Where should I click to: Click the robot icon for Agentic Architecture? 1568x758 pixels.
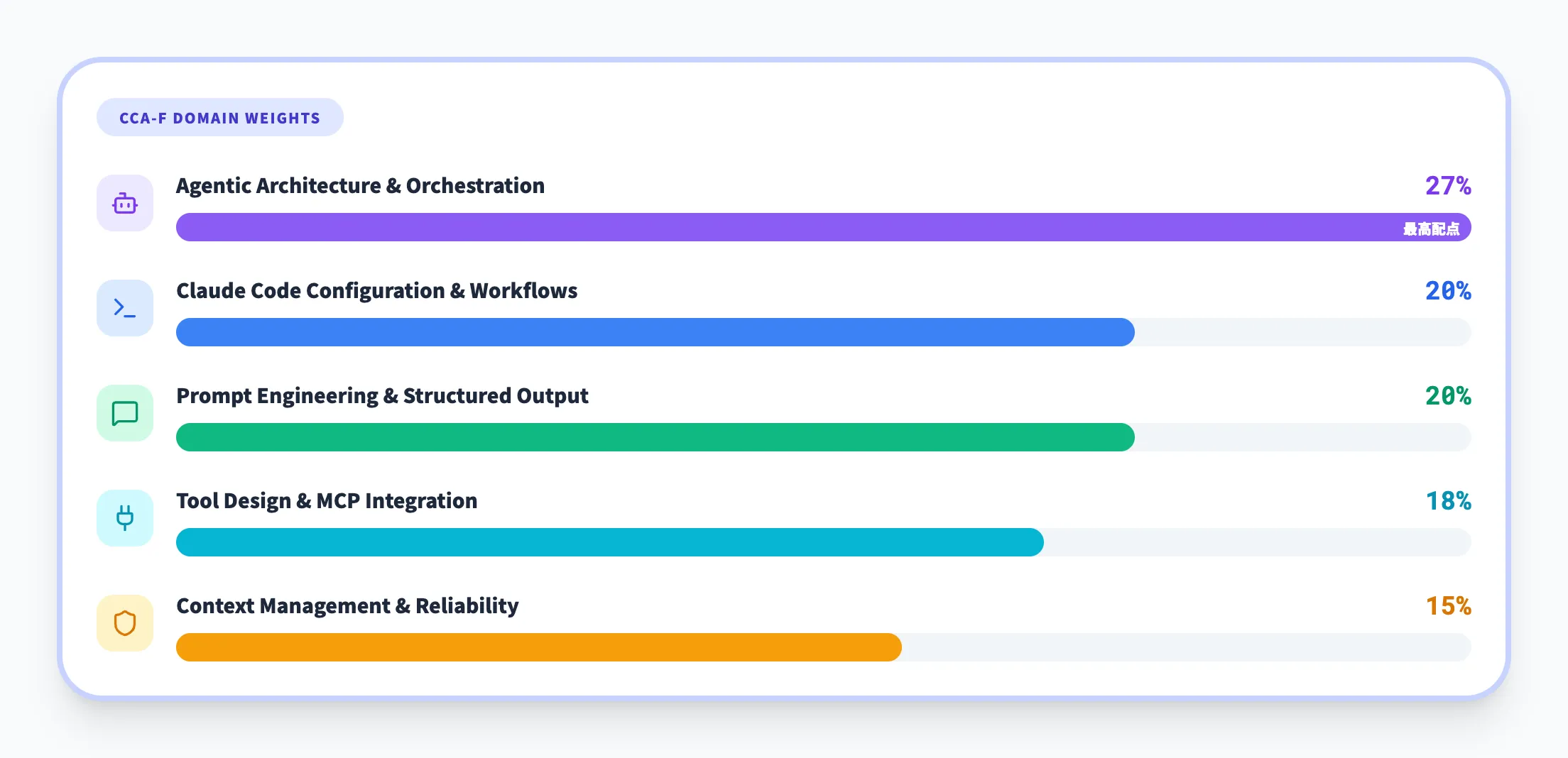click(125, 204)
